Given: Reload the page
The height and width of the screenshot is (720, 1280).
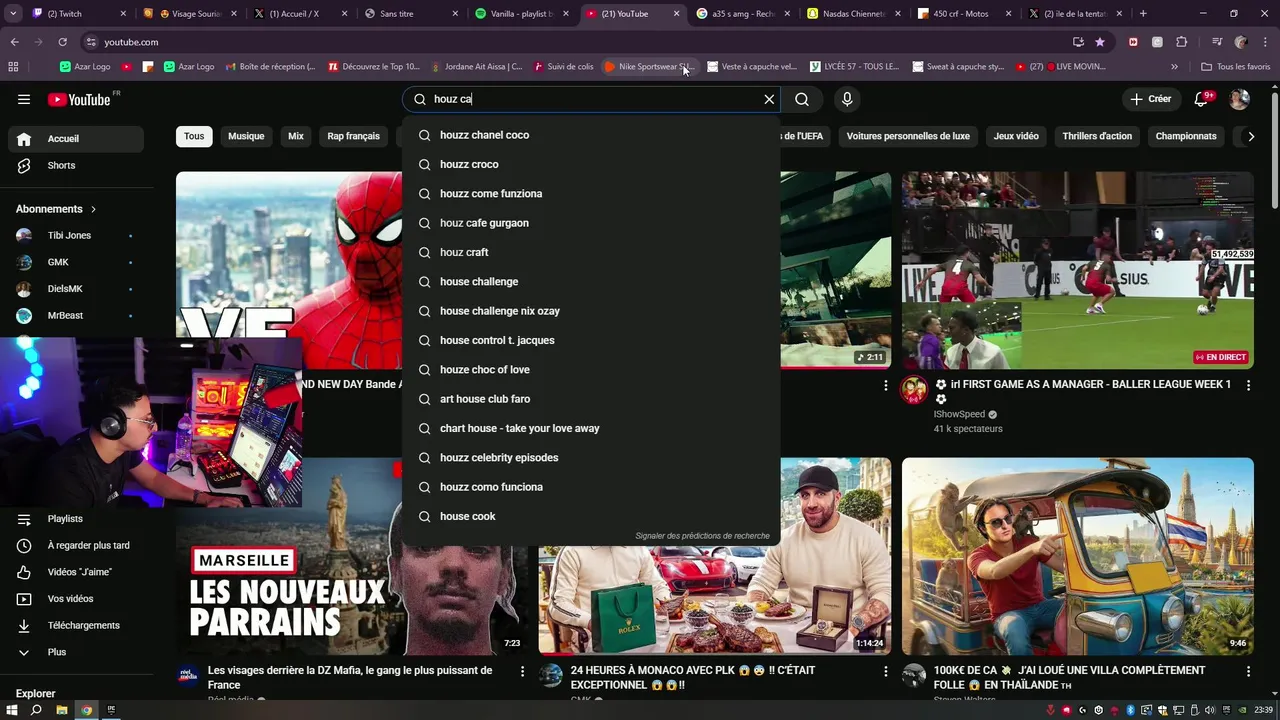Looking at the screenshot, I should [x=62, y=42].
